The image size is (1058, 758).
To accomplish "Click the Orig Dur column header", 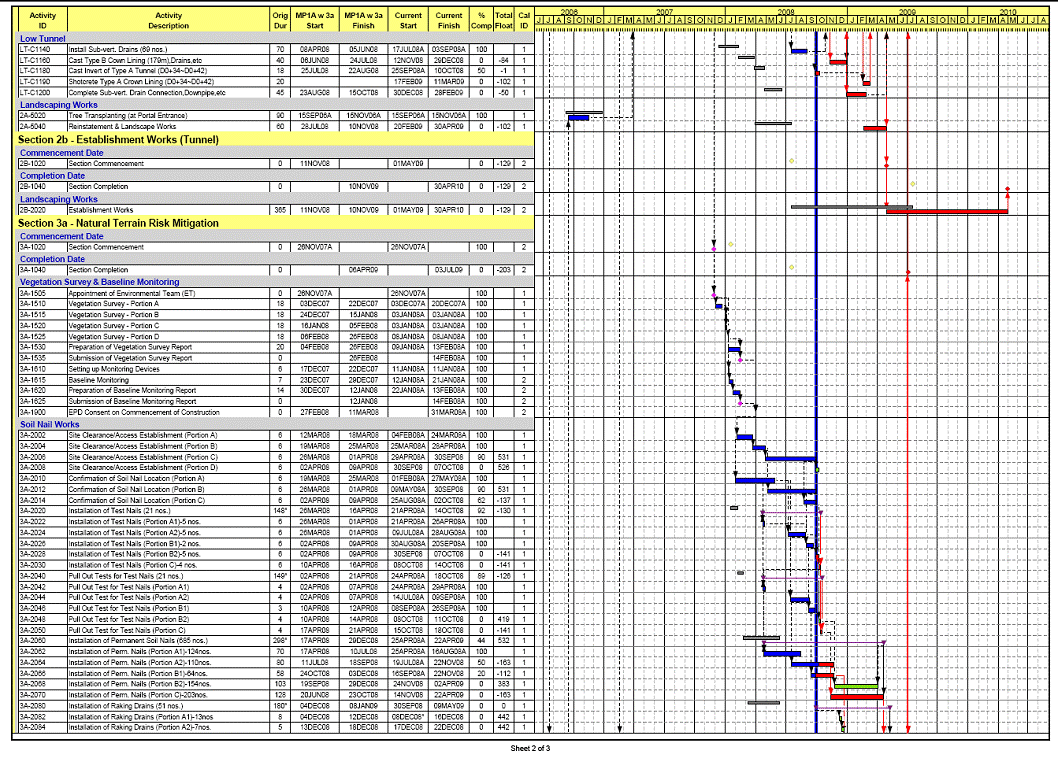I will click(x=279, y=20).
